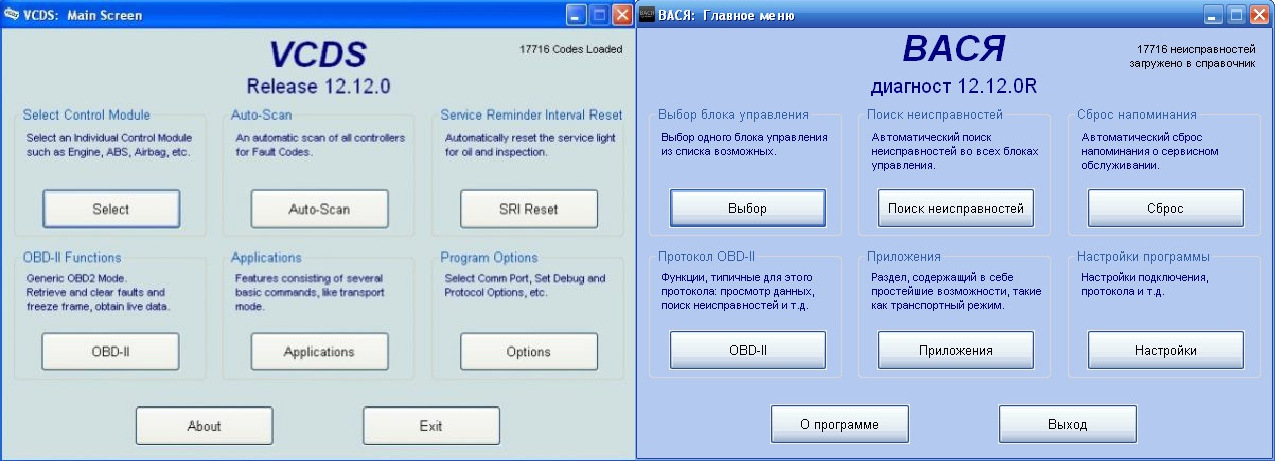The height and width of the screenshot is (461, 1275).
Task: Click the 'Auto-Scan' group heading label
Action: (261, 115)
